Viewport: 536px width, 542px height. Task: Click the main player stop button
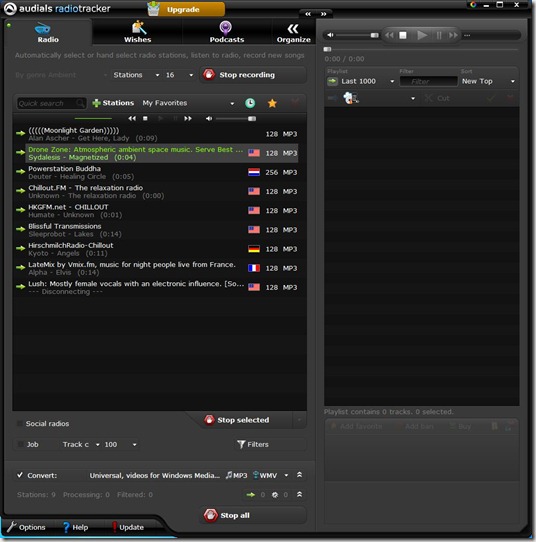[403, 35]
